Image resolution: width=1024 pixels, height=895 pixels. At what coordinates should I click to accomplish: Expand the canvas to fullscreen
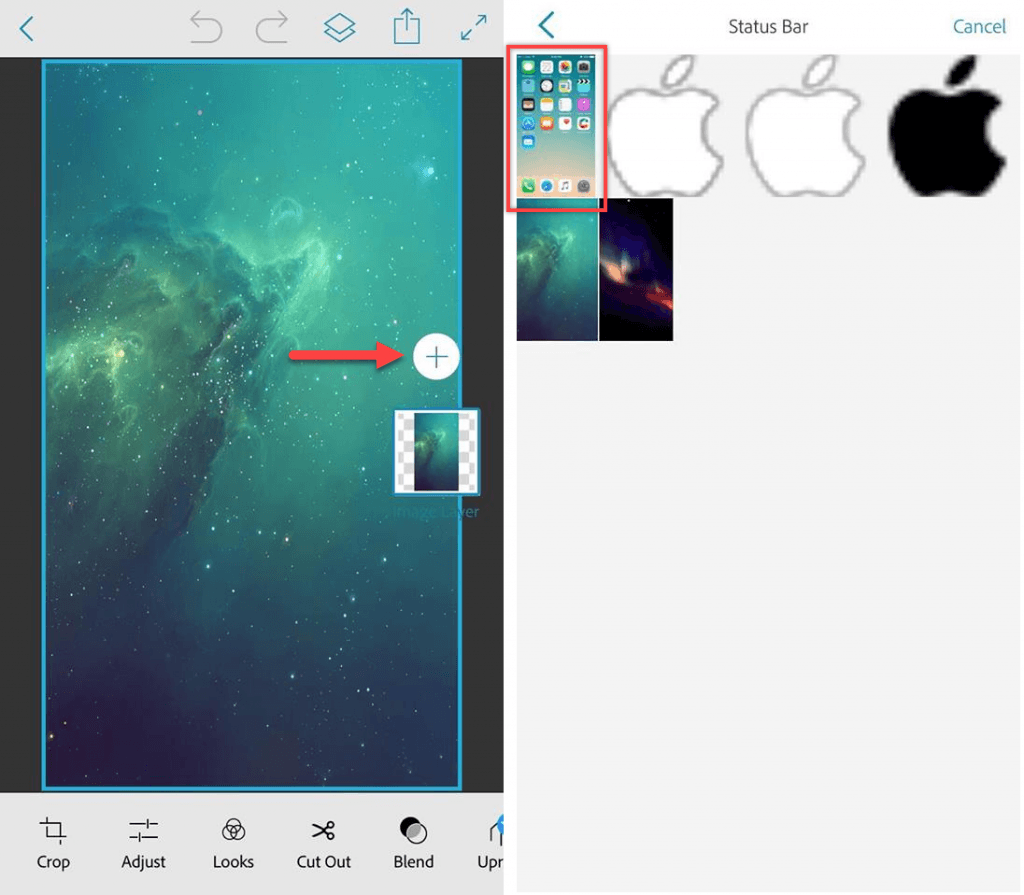(473, 29)
